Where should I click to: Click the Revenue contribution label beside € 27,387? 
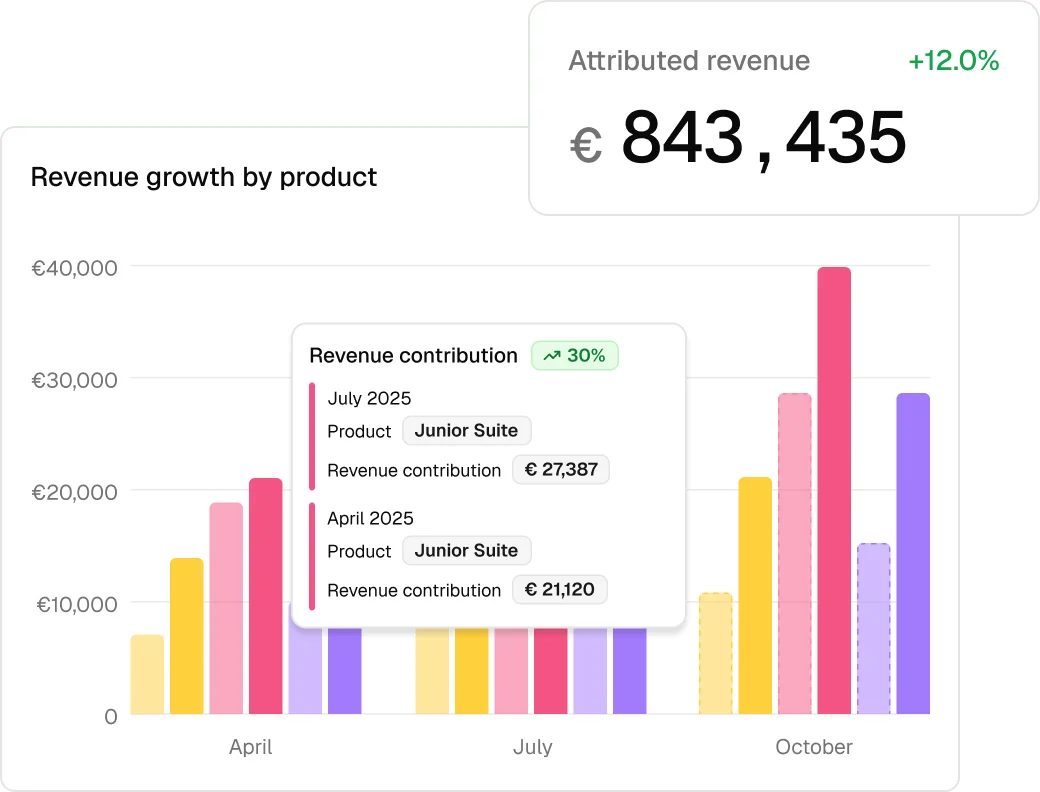(414, 470)
